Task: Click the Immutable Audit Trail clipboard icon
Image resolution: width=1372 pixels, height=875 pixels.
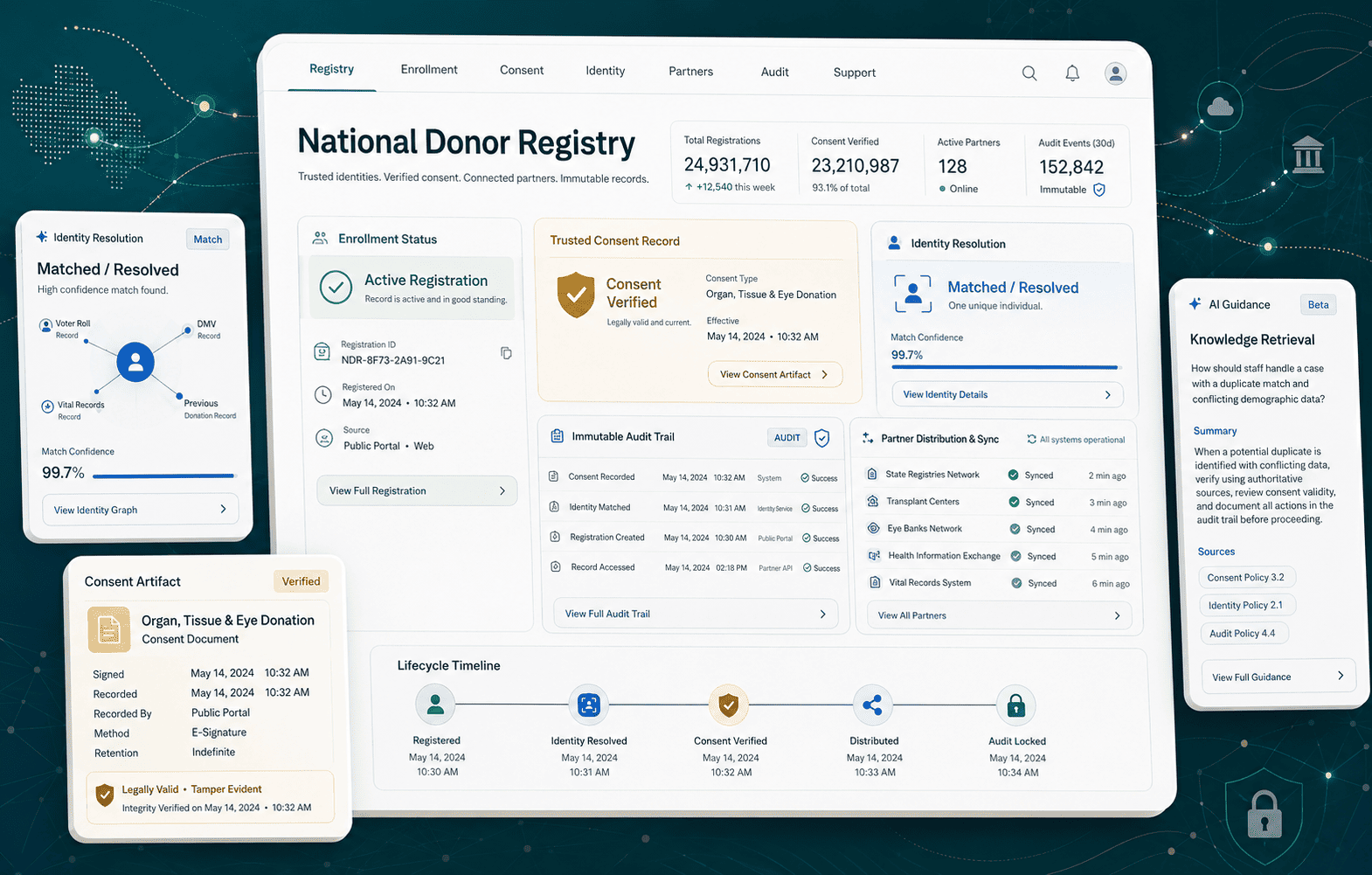Action: (557, 436)
